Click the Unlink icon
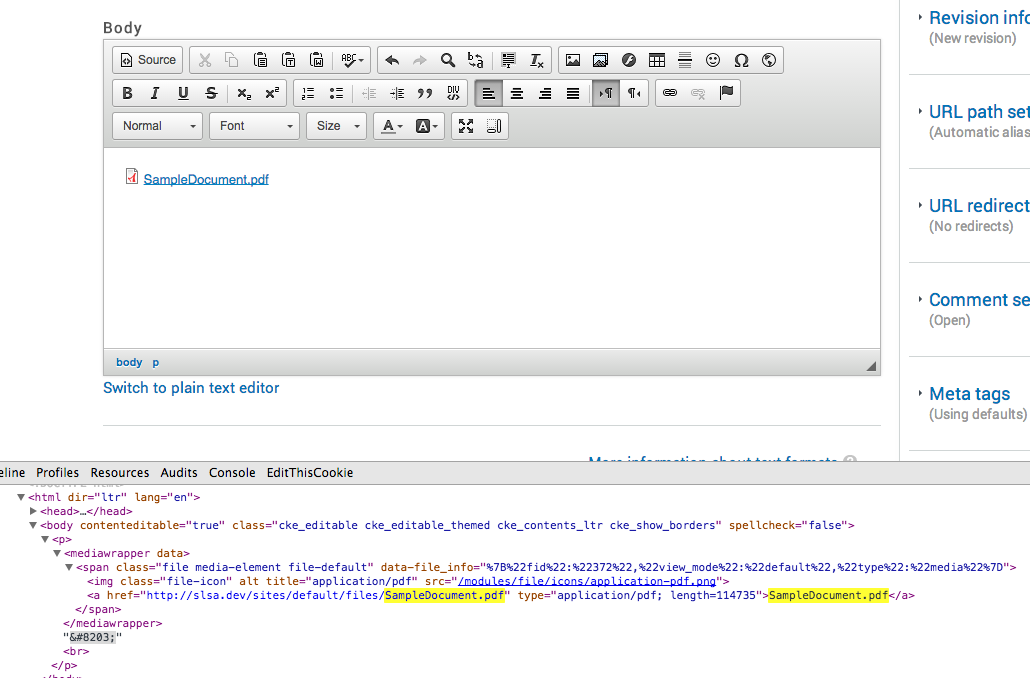The height and width of the screenshot is (678, 1030). (698, 93)
